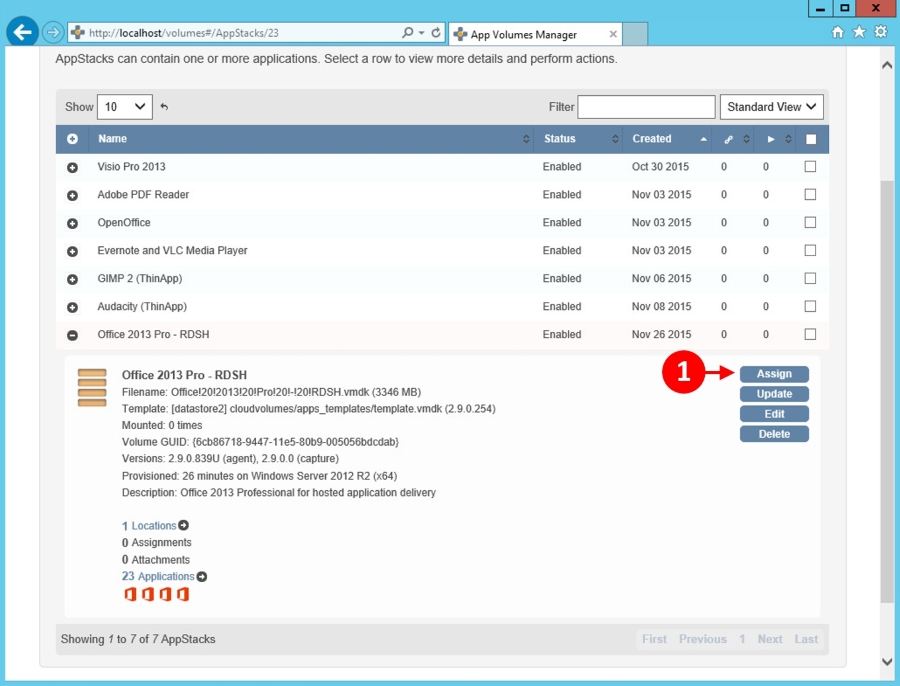Click the first Office application icon
Screen dimensions: 900x686
pyautogui.click(x=130, y=594)
